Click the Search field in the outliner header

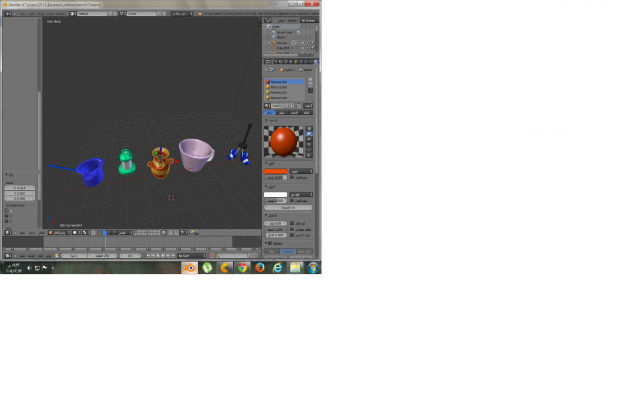click(293, 20)
